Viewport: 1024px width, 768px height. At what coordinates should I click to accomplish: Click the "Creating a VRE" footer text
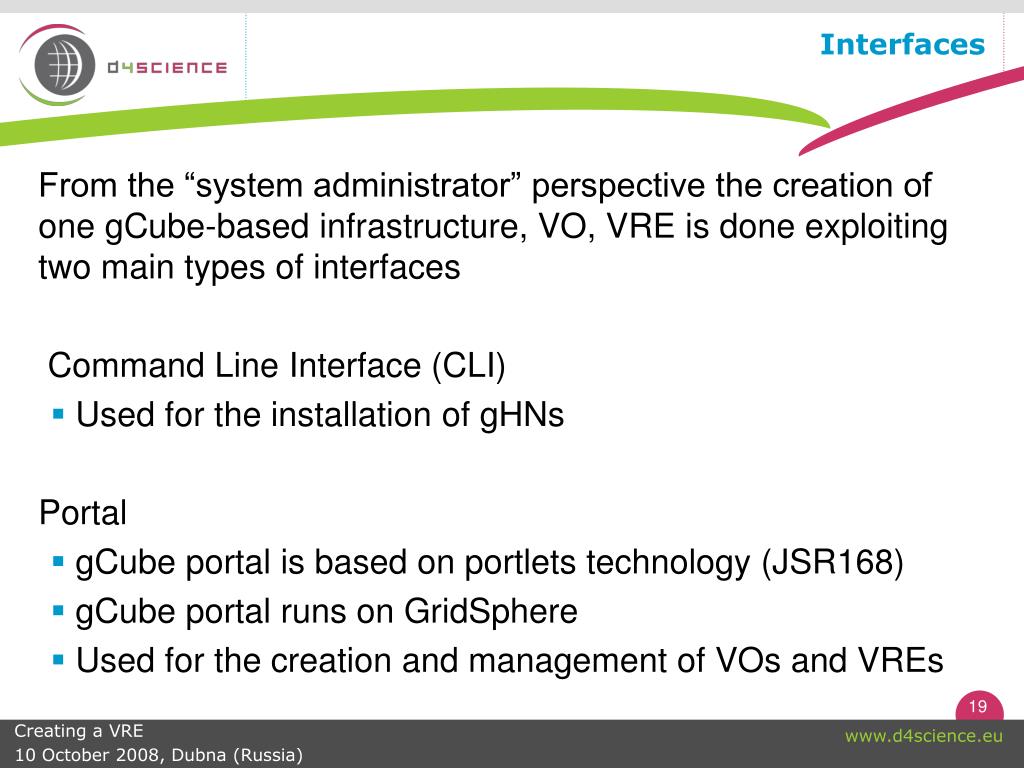click(79, 731)
